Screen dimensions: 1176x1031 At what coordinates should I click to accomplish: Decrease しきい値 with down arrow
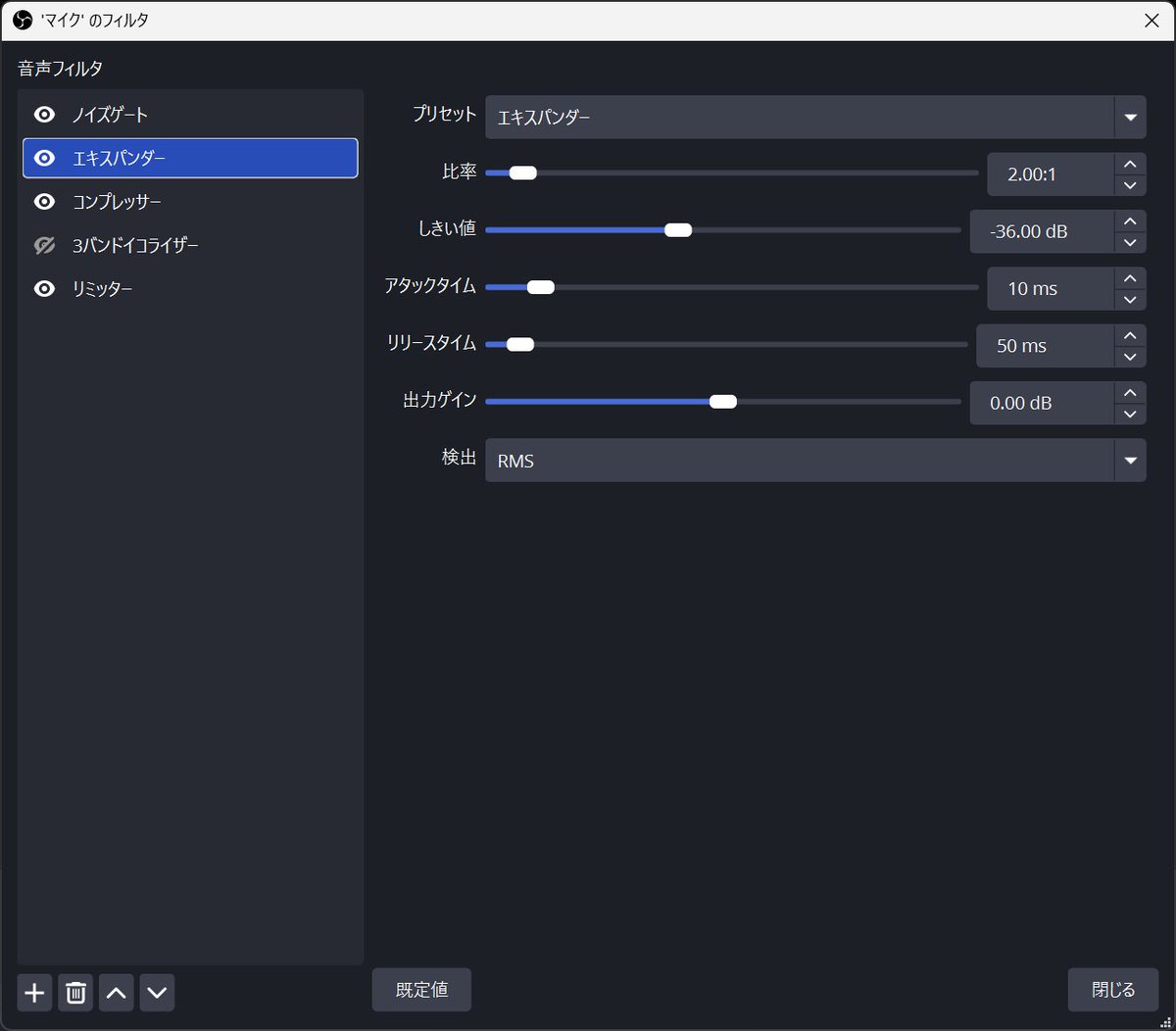coord(1130,242)
